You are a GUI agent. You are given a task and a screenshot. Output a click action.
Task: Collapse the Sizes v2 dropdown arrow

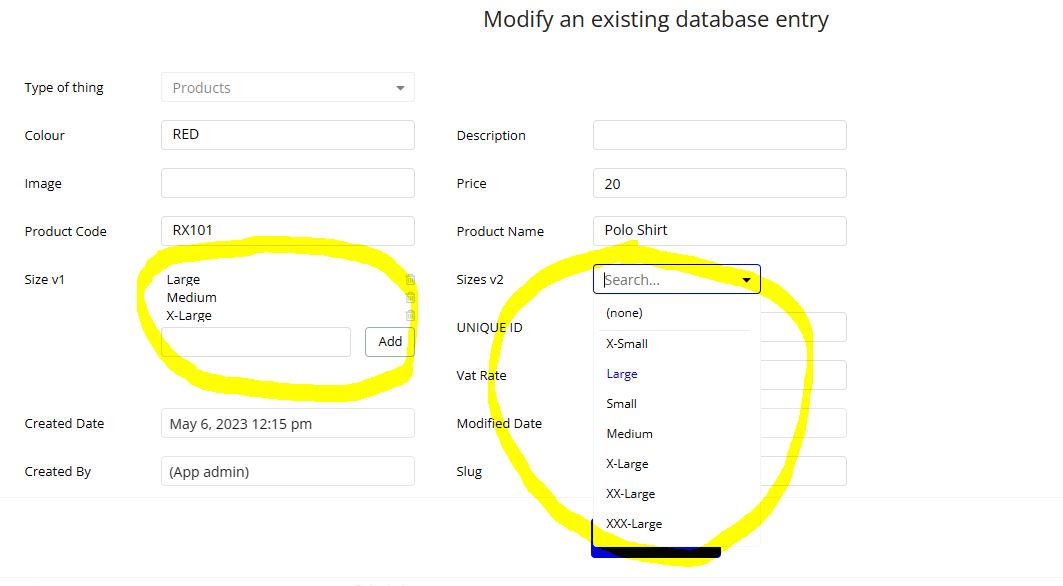[746, 280]
